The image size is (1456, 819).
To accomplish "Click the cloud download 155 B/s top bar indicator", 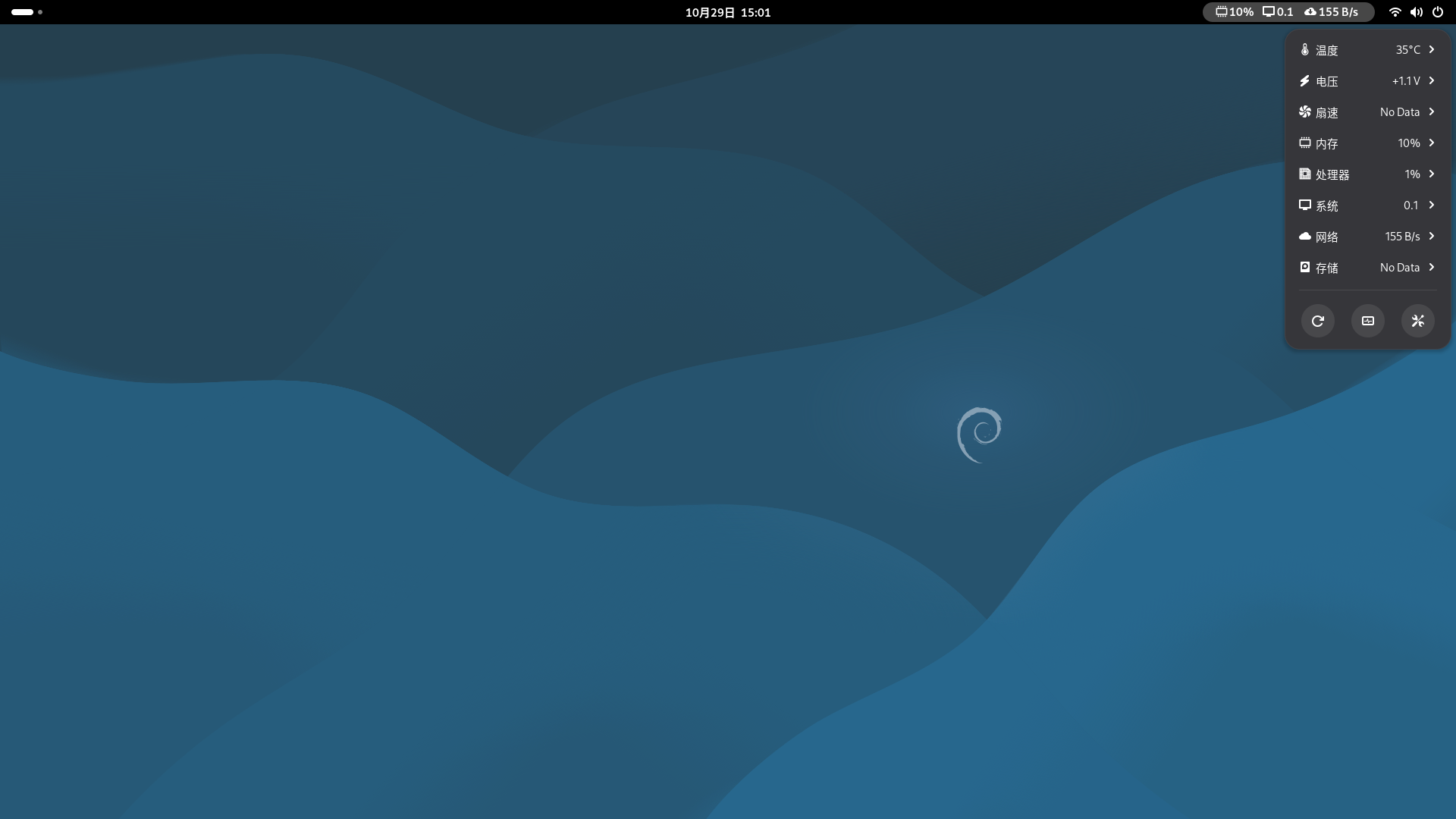I will (1331, 12).
